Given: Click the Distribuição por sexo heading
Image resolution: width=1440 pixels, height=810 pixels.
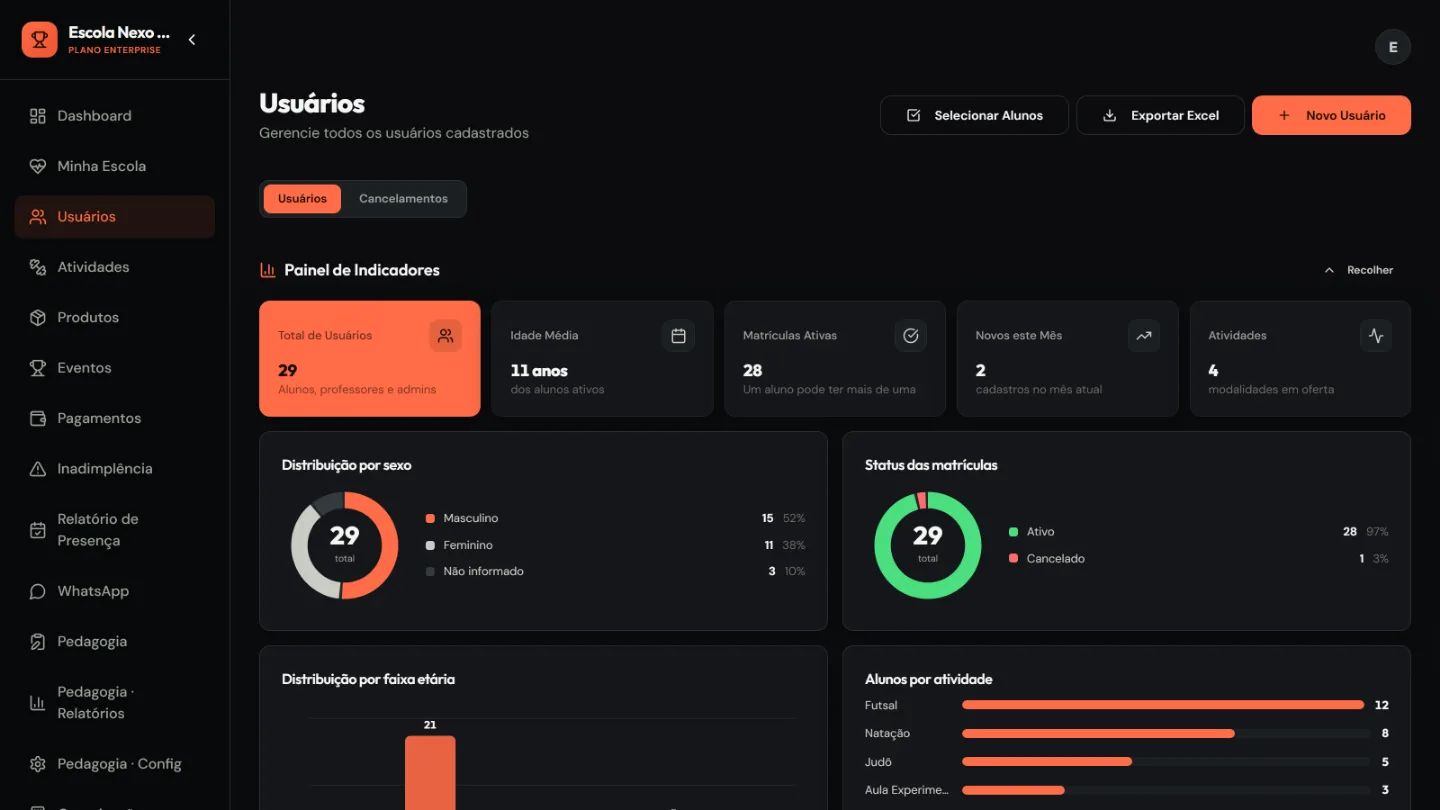Looking at the screenshot, I should [346, 465].
